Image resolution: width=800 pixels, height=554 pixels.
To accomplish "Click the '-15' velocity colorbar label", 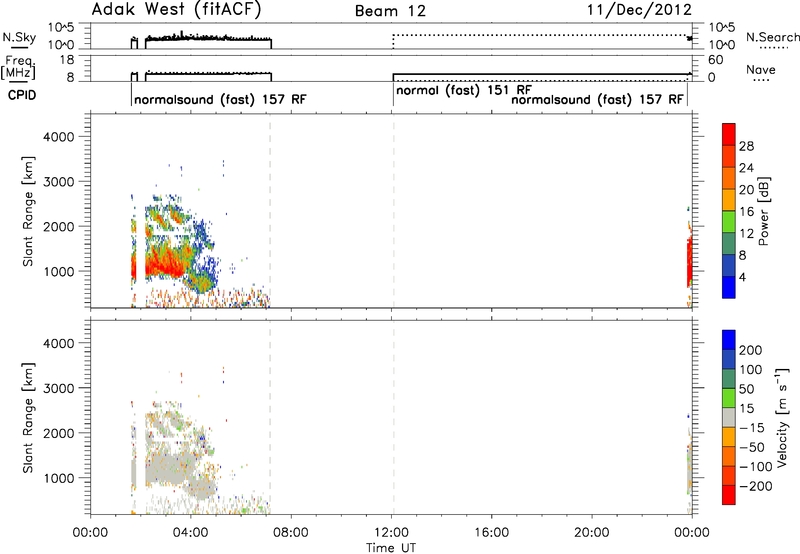I will pyautogui.click(x=752, y=428).
